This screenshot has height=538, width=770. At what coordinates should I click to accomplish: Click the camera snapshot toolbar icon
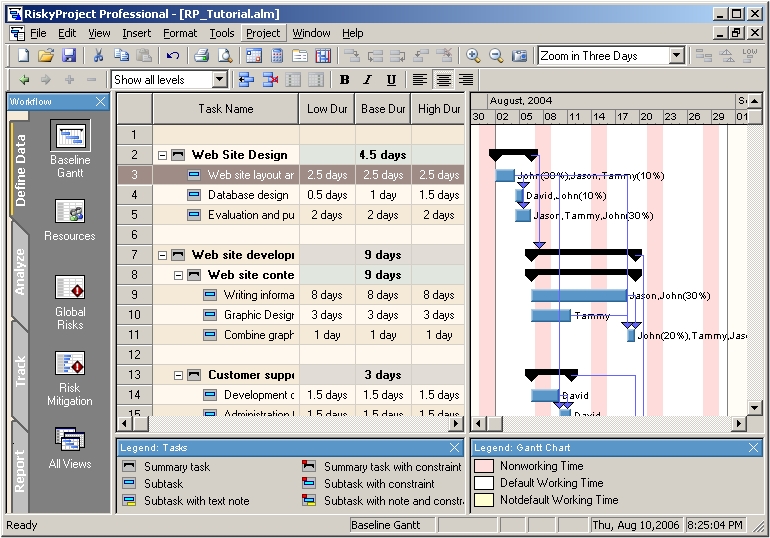tap(519, 55)
